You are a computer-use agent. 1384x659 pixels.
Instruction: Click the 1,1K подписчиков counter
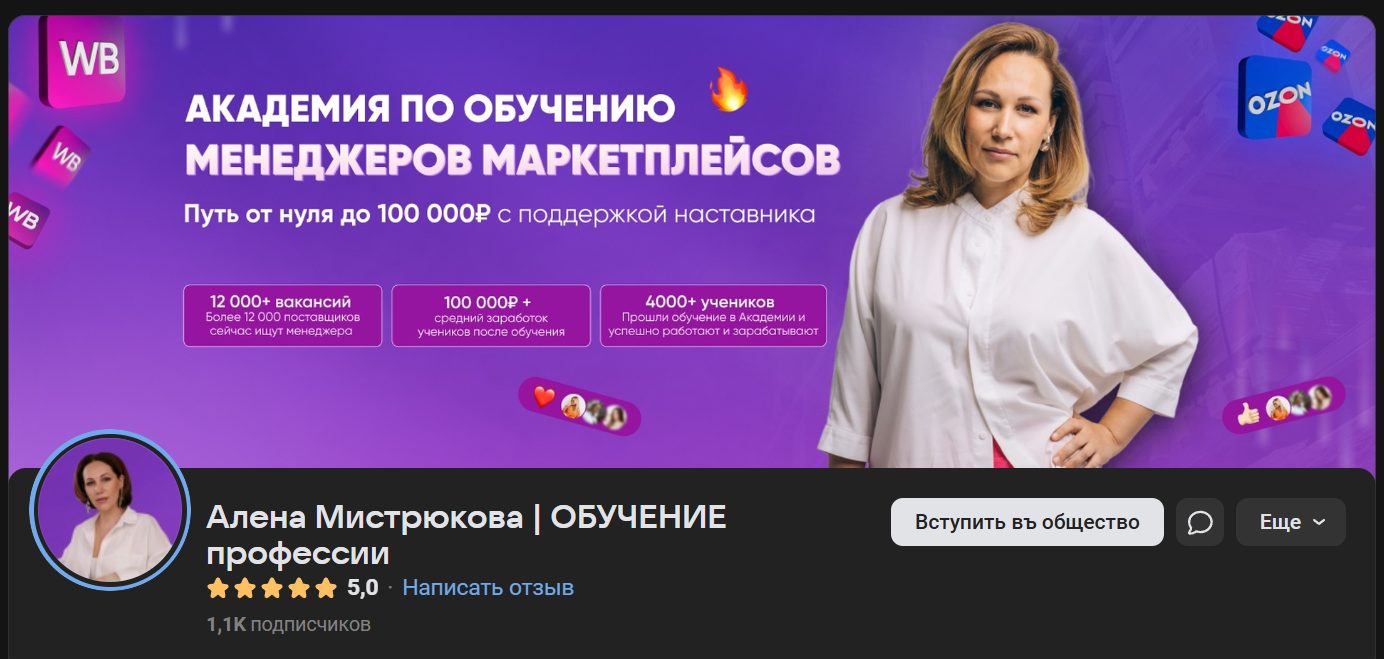tap(288, 625)
